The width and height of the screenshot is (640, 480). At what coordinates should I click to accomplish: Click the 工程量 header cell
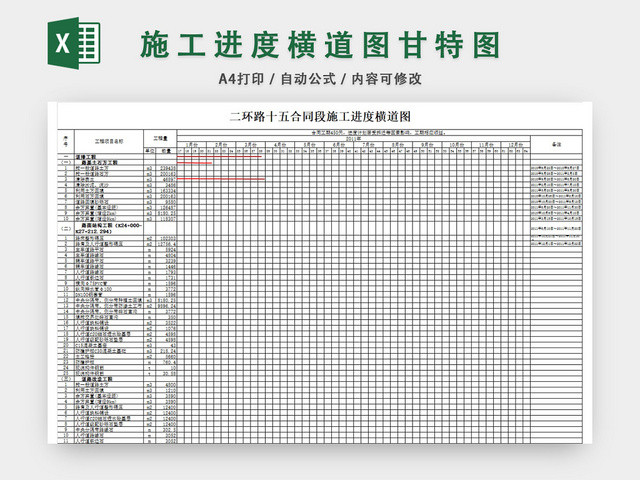160,139
